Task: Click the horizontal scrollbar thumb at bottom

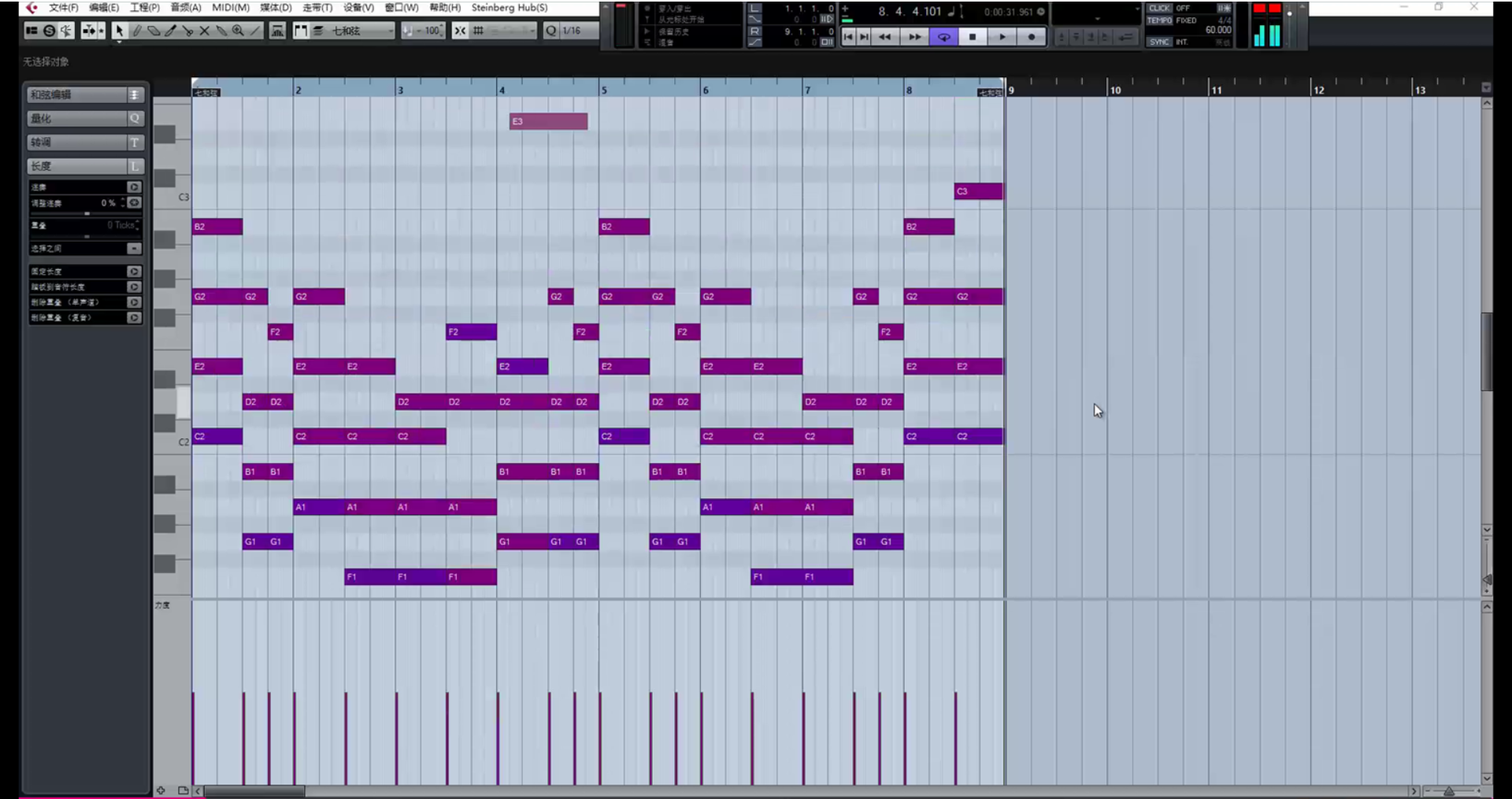Action: (254, 791)
